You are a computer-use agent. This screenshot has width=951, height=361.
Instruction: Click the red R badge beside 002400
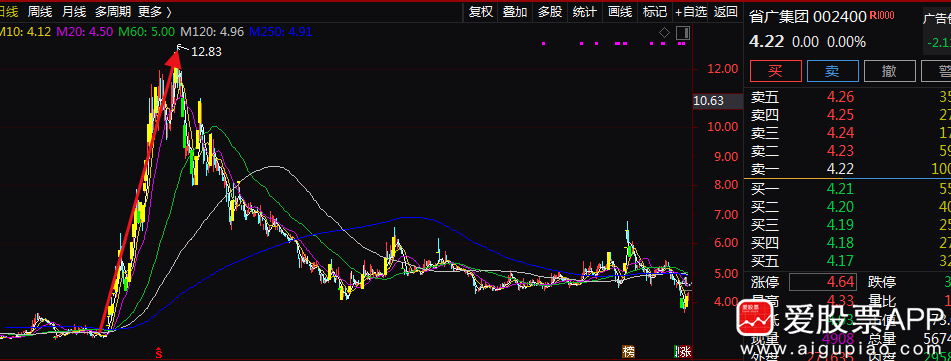click(x=881, y=15)
